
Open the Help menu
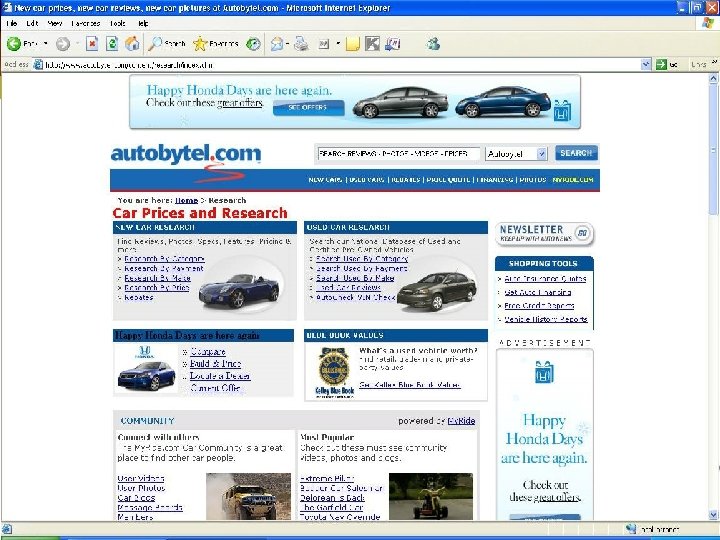click(x=142, y=23)
